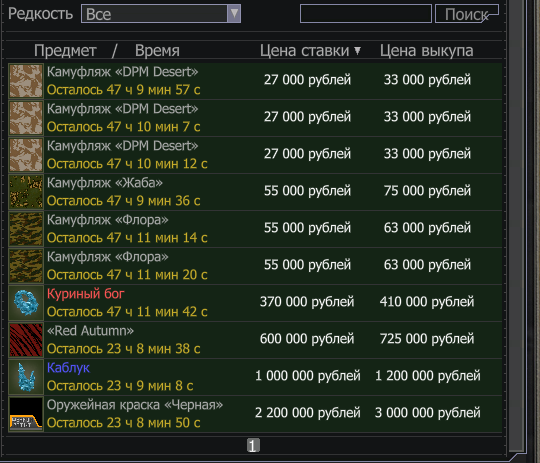Select Каблук buyout price 1 200 000 рублей
Screen dimensions: 540x463
427,376
